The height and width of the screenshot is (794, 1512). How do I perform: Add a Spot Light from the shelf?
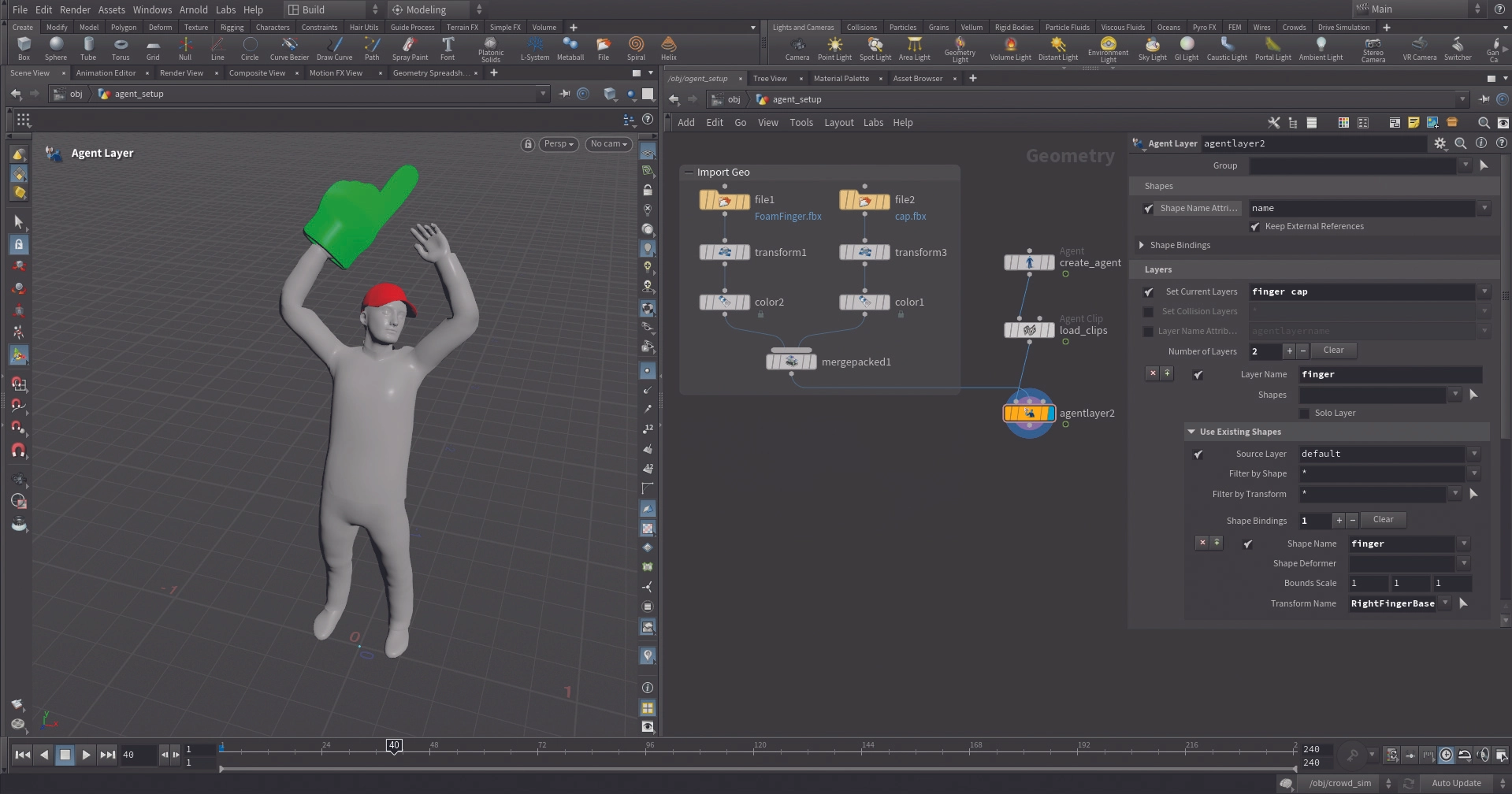pyautogui.click(x=875, y=49)
